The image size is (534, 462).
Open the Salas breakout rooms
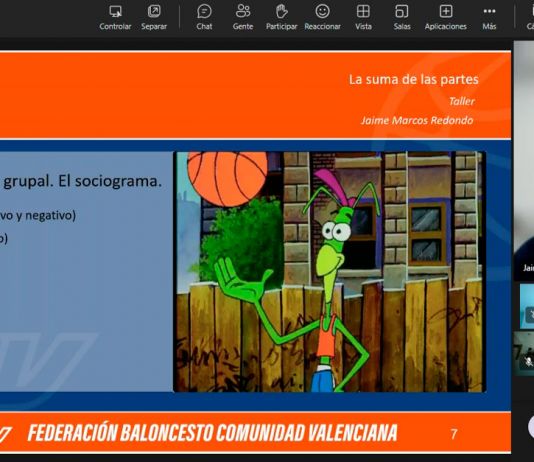pyautogui.click(x=402, y=18)
